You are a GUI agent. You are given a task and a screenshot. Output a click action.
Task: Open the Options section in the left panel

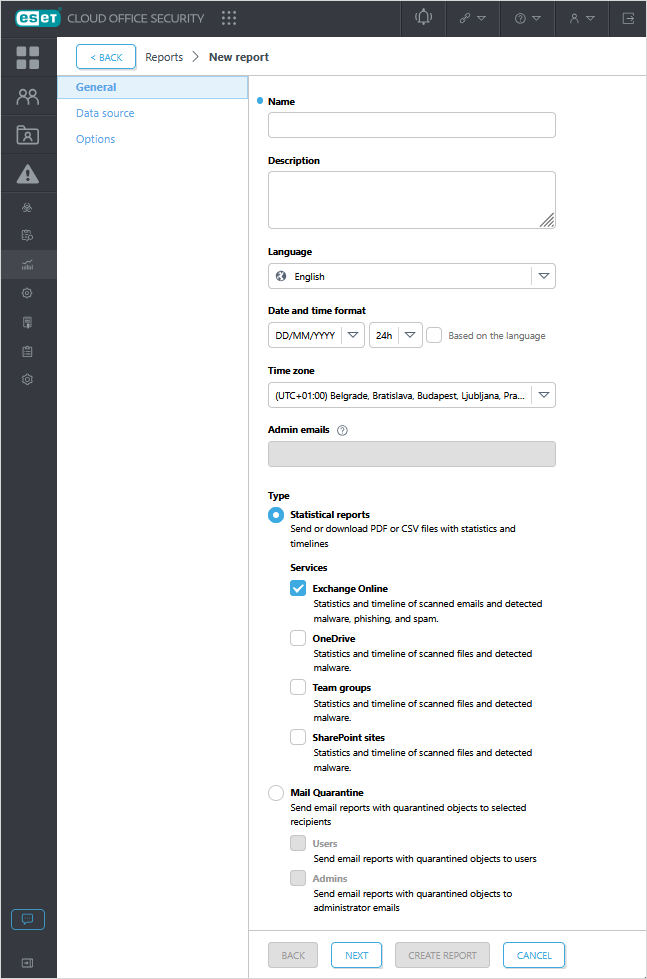pos(95,138)
